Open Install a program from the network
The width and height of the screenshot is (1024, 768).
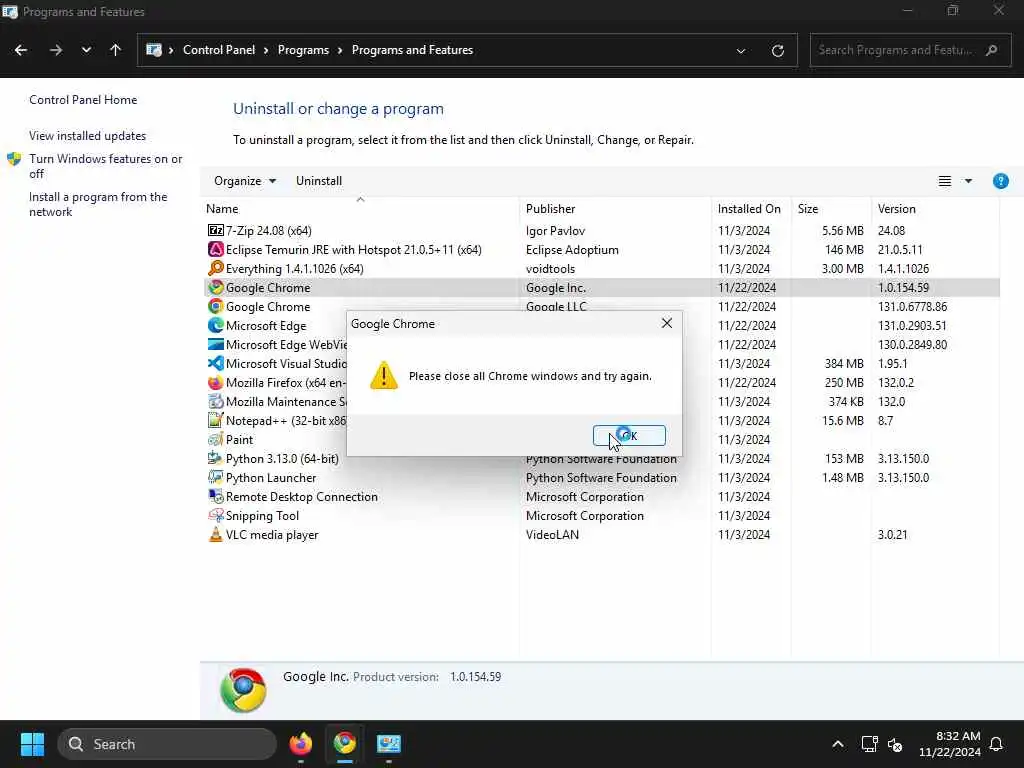pos(98,204)
